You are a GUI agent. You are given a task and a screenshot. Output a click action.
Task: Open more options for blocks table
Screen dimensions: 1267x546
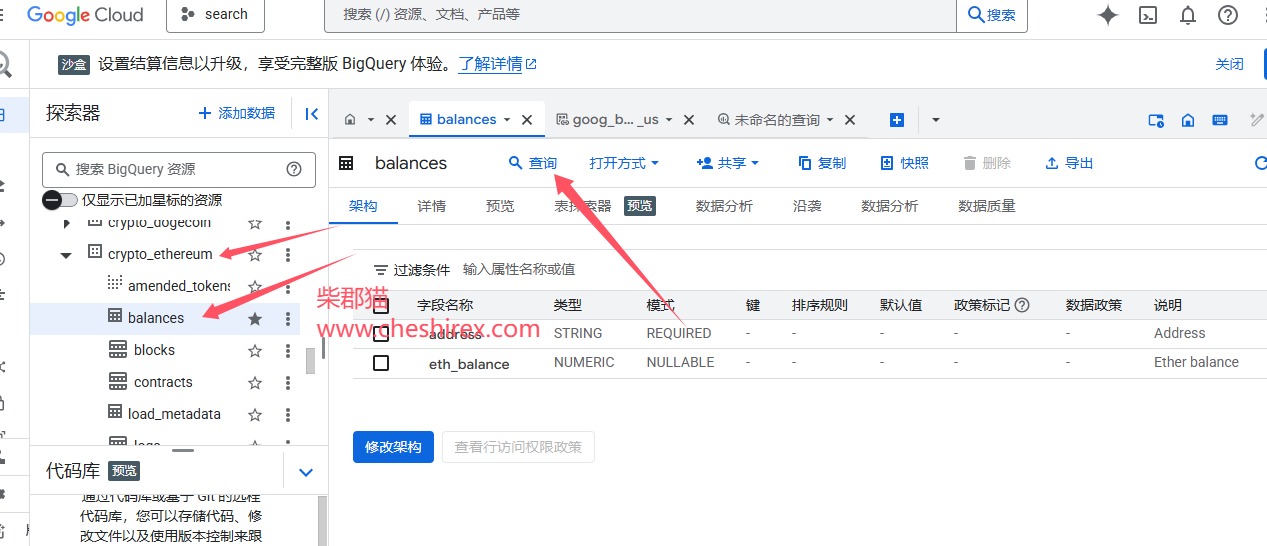(x=288, y=350)
